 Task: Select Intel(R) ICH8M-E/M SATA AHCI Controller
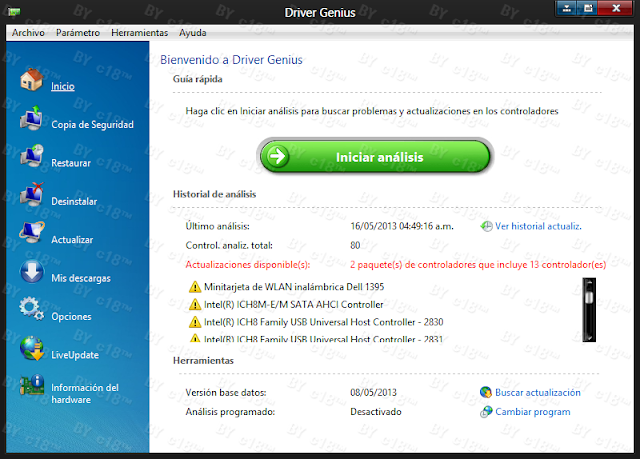coord(293,304)
